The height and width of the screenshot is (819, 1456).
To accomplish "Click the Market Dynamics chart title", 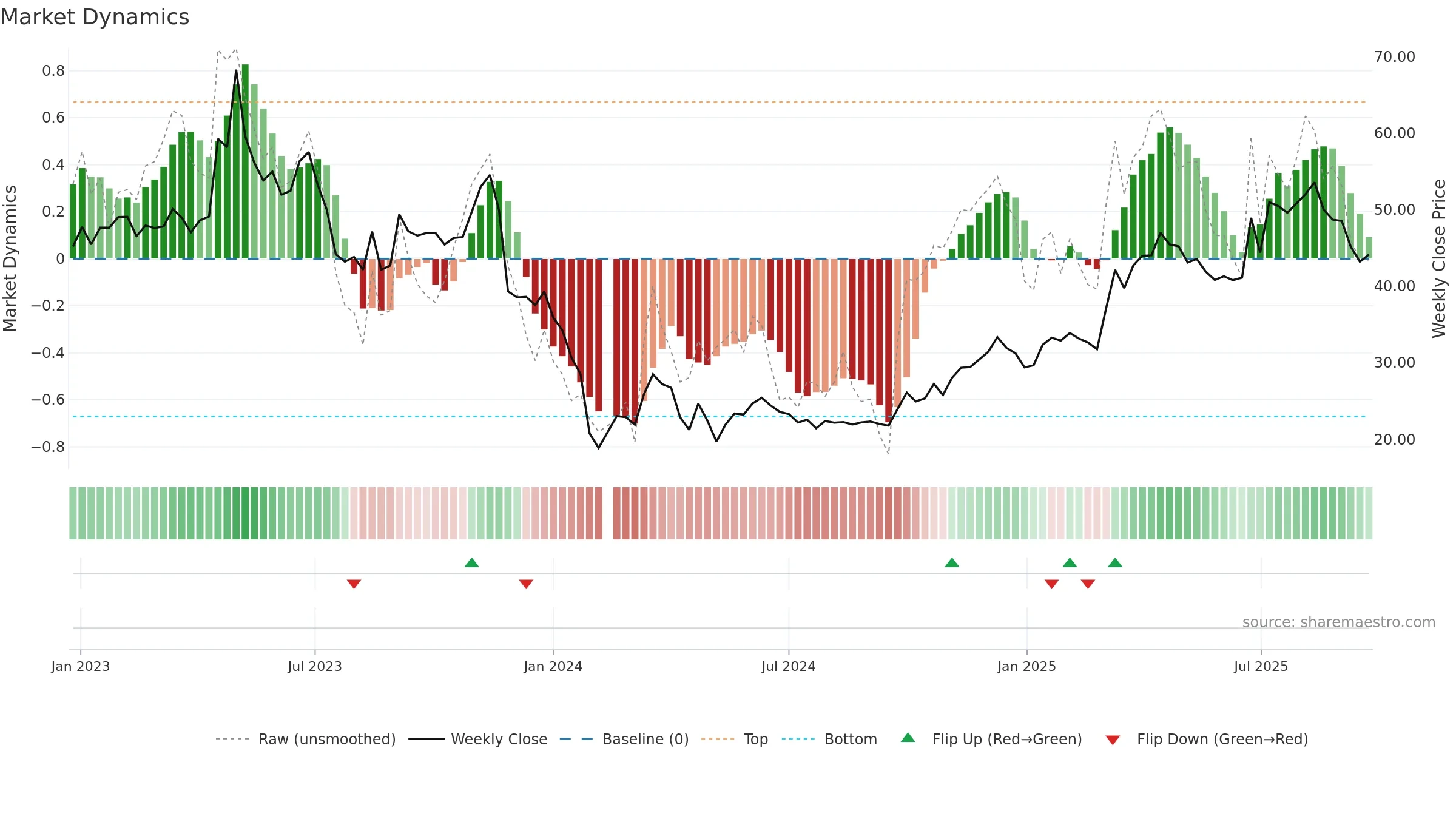I will point(95,17).
